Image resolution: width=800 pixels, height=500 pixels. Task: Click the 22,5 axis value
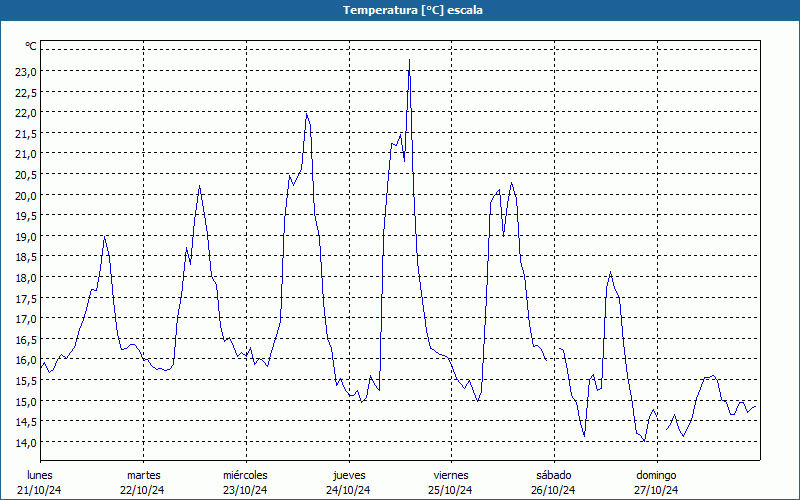pyautogui.click(x=26, y=92)
